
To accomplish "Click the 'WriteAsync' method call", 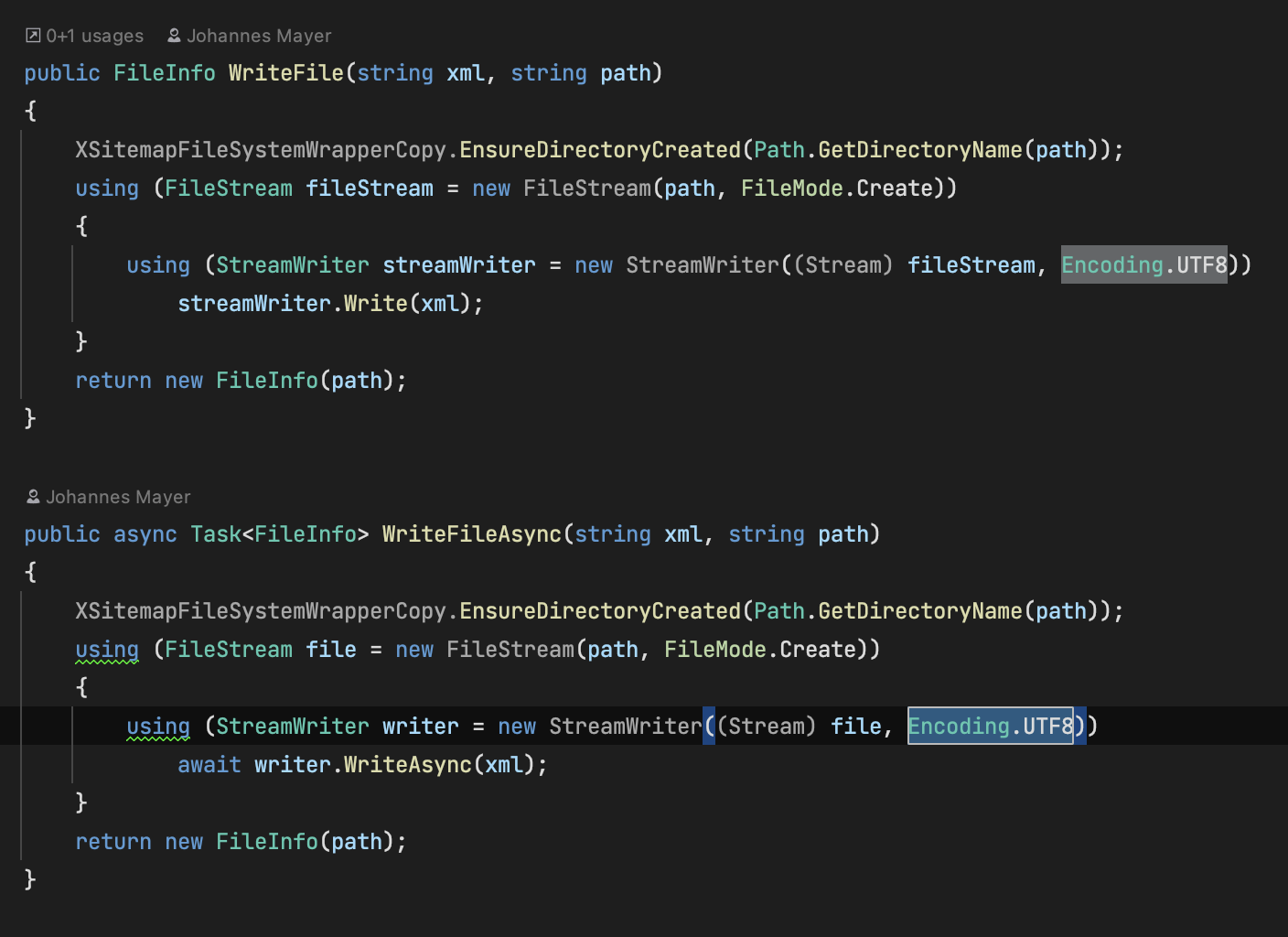I will pyautogui.click(x=408, y=765).
